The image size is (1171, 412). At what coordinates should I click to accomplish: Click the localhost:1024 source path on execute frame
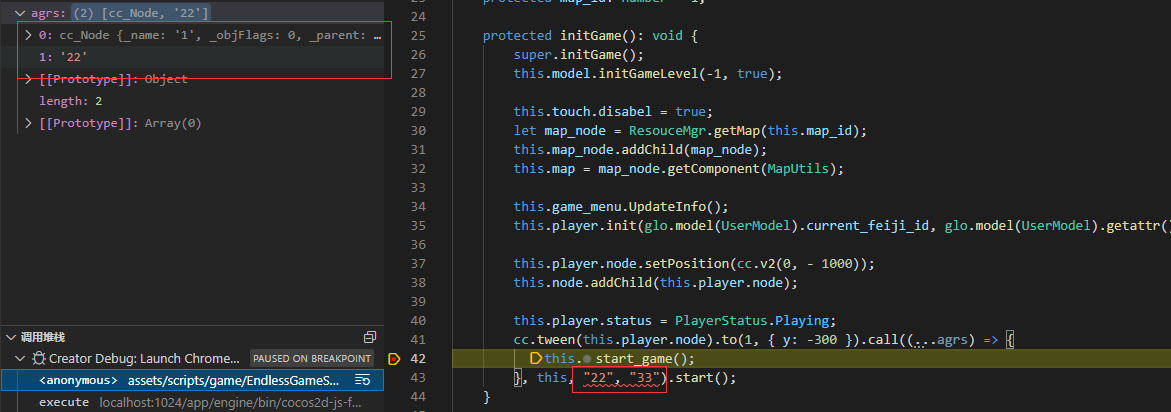230,402
